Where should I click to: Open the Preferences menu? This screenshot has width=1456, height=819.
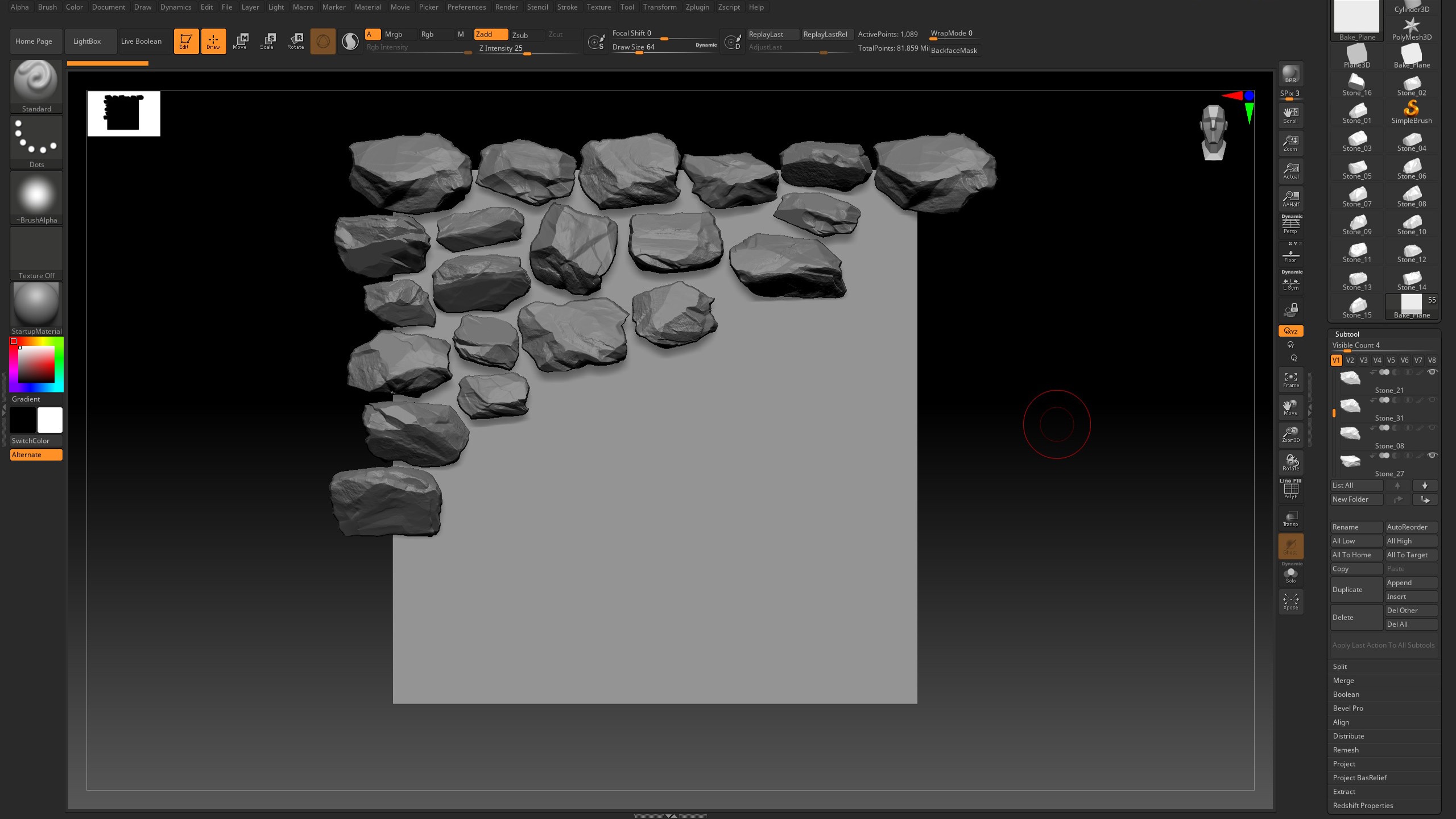466,7
